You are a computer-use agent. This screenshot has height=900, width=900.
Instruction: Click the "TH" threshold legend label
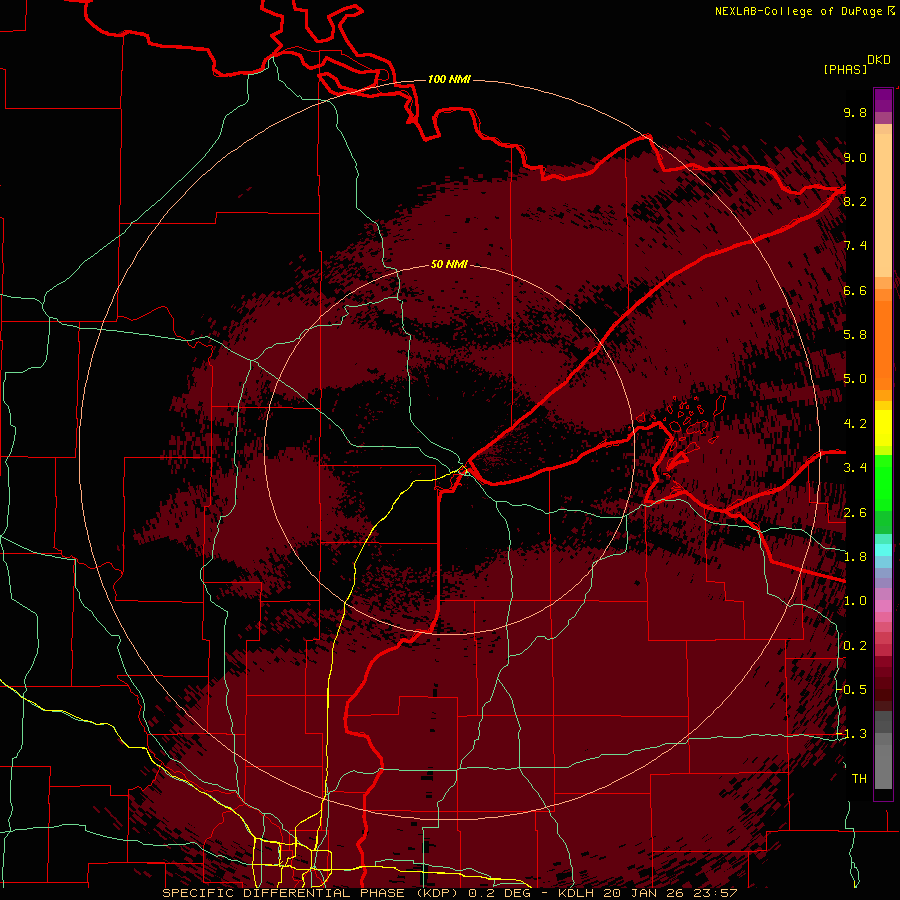coord(859,779)
